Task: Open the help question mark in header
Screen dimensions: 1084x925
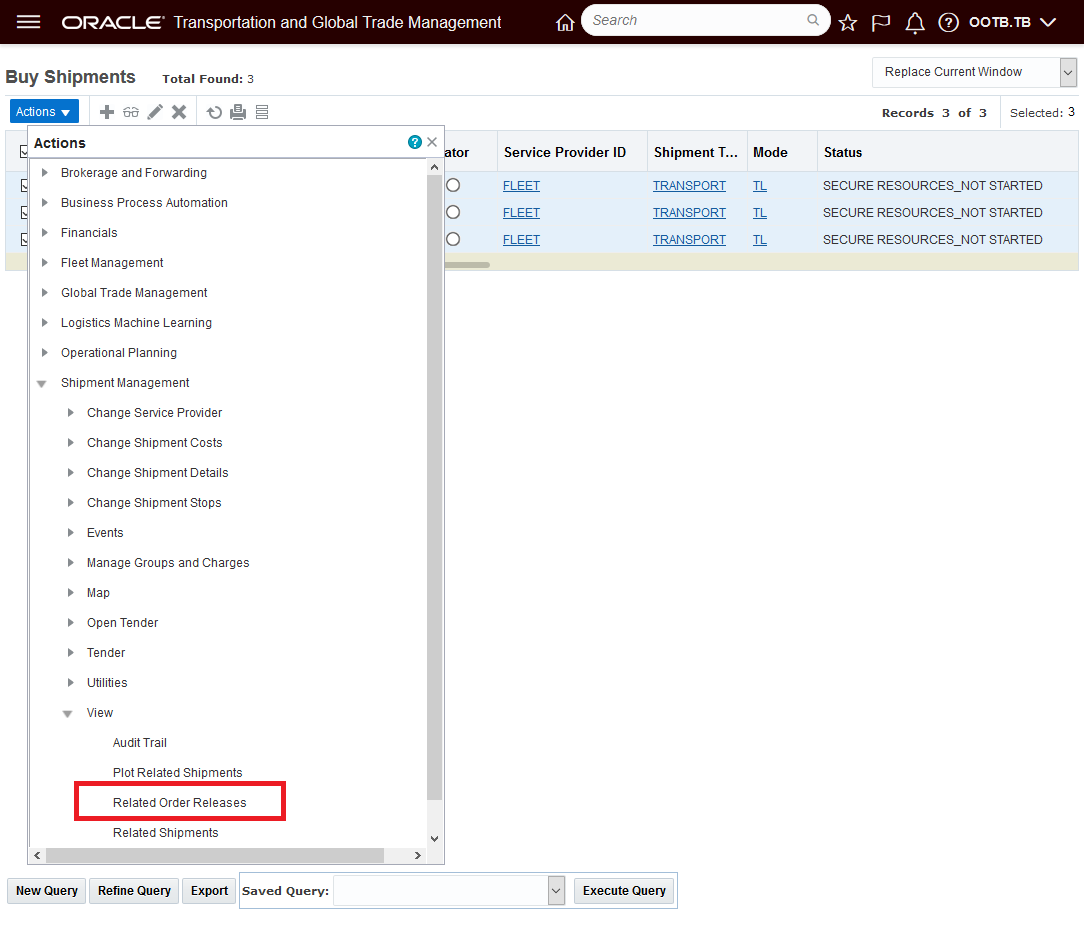Action: point(948,23)
